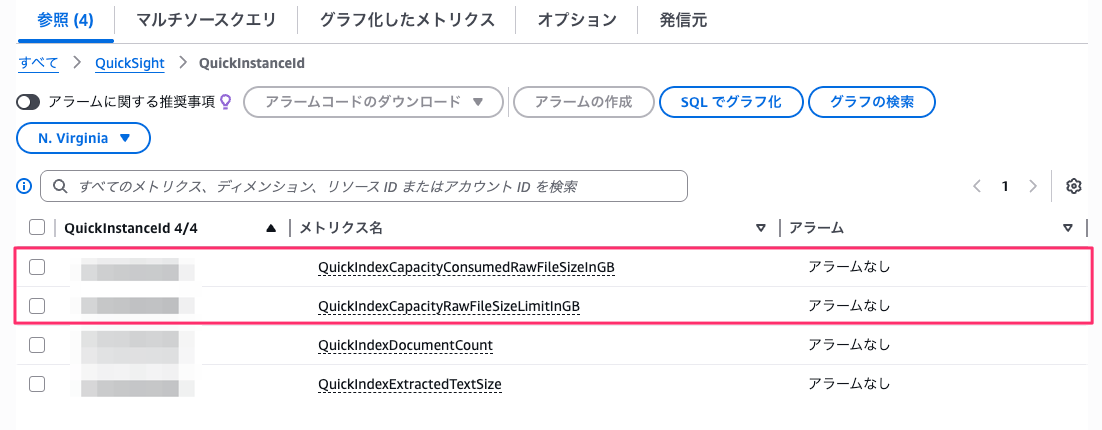This screenshot has height=430, width=1102.
Task: Sort by QuickInstanceId ascending arrow
Action: [x=271, y=228]
